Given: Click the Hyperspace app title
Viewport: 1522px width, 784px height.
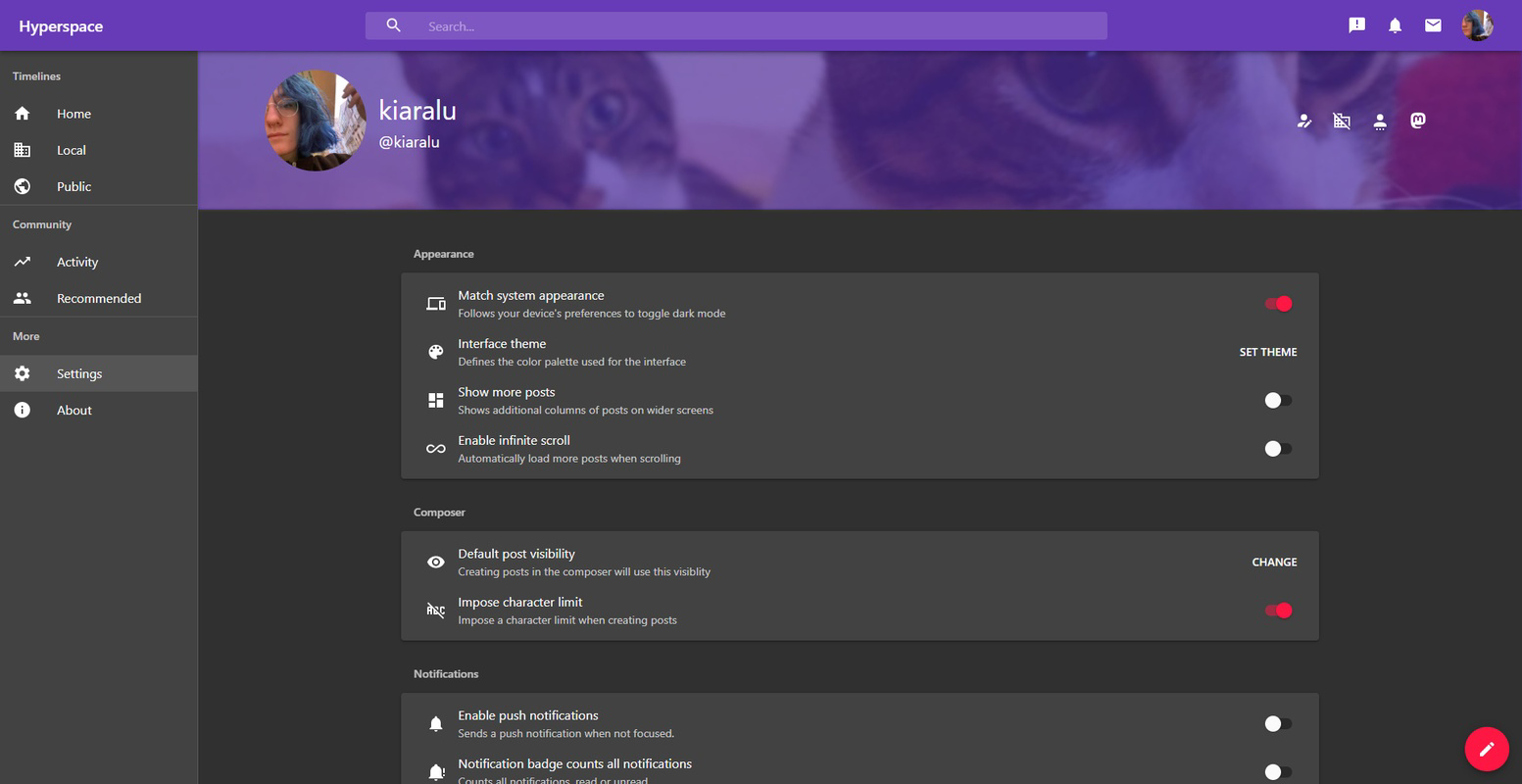Looking at the screenshot, I should tap(61, 26).
